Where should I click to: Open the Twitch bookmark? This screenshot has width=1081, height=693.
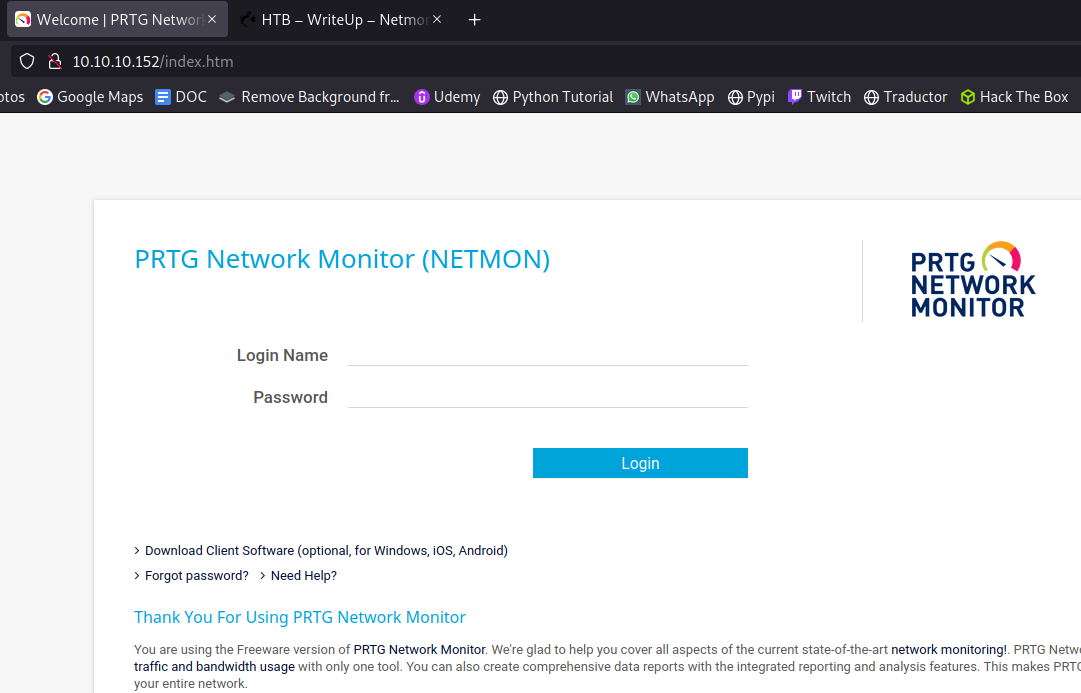(x=820, y=97)
